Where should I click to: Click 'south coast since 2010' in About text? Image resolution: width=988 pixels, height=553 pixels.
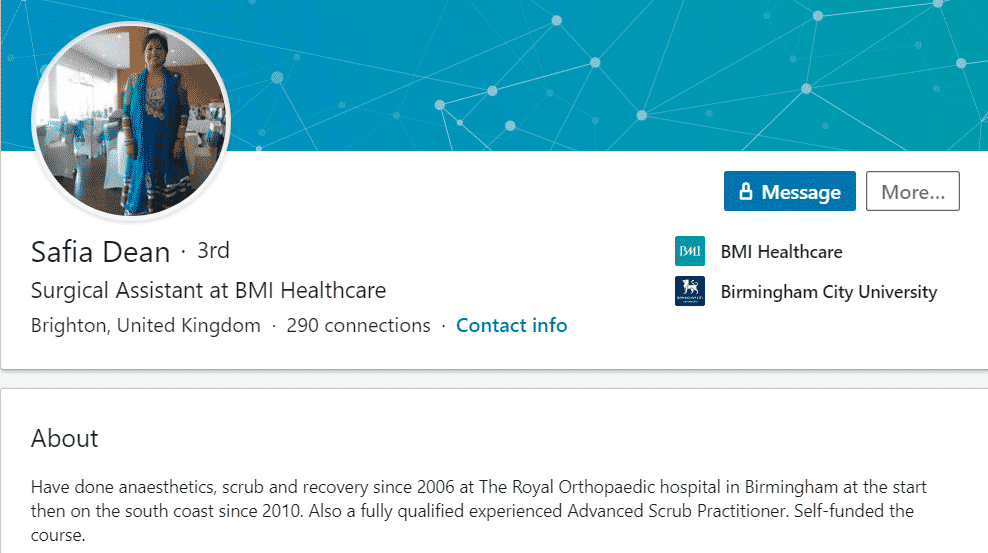tap(214, 511)
